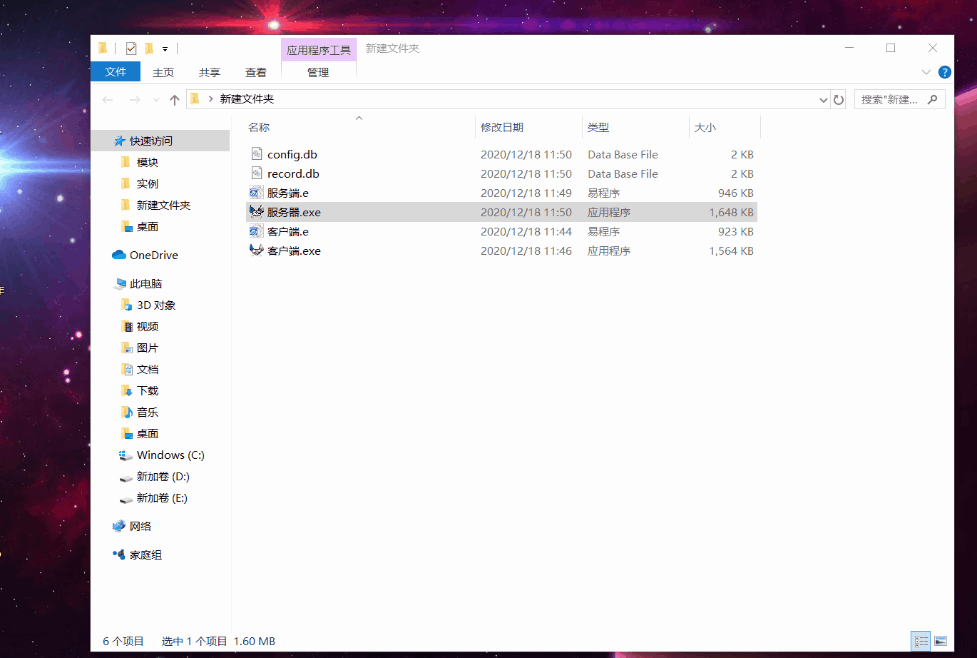Open 桌面 under 此电脑
Screen dimensions: 977x658
pos(148,433)
